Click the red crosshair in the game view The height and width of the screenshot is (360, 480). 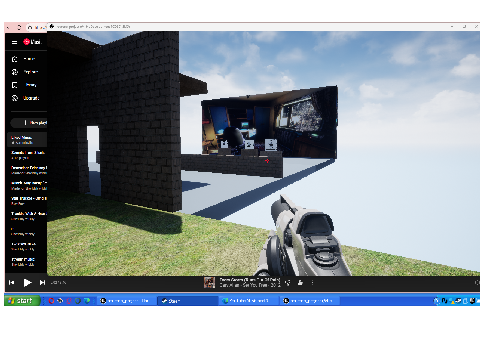coord(267,161)
